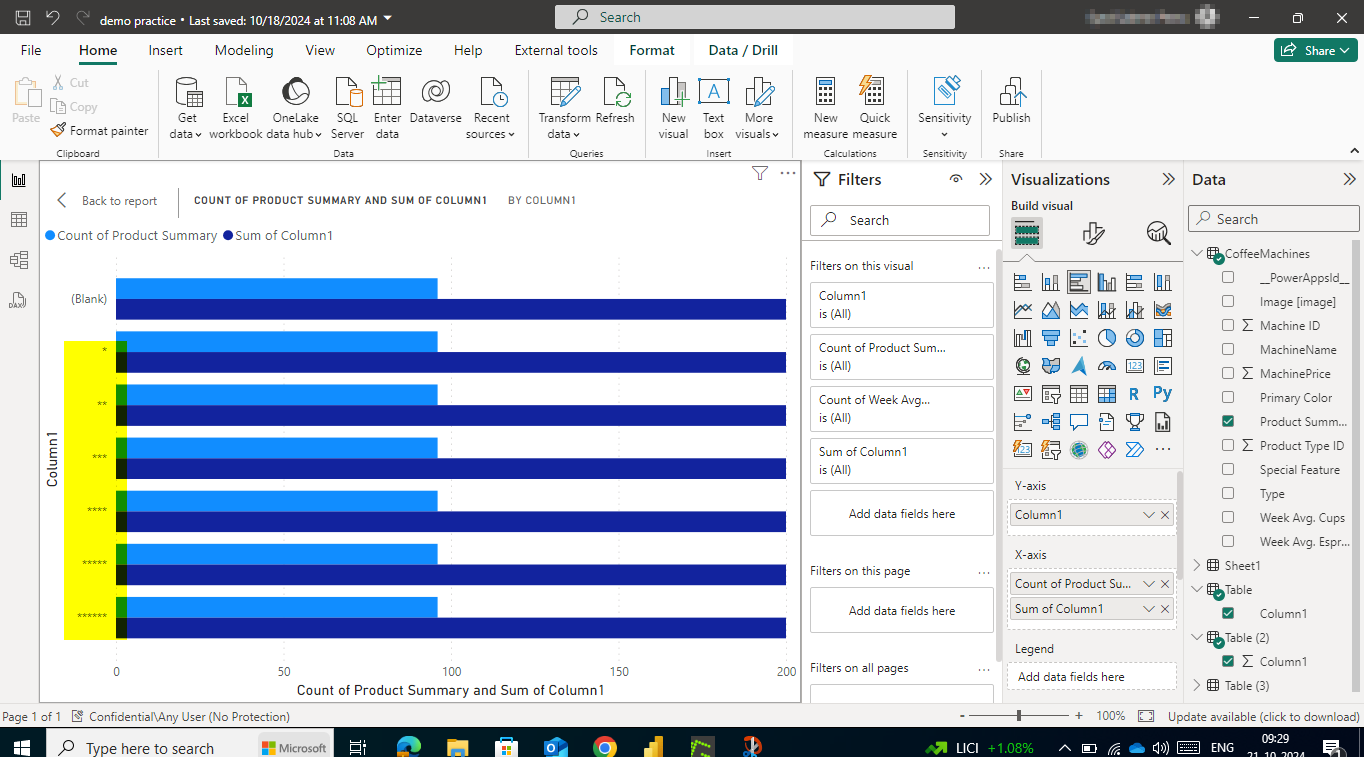Switch to the Modeling ribbon tab
The width and height of the screenshot is (1364, 757).
pos(243,49)
